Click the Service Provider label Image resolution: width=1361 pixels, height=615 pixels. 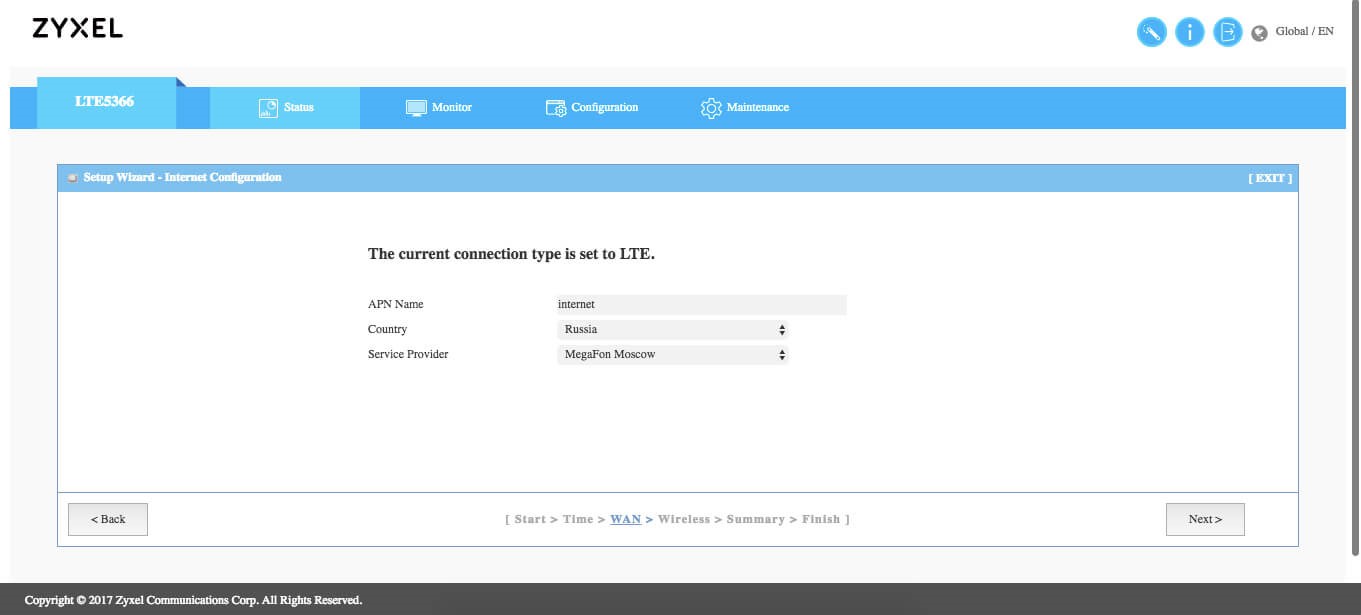coord(408,354)
